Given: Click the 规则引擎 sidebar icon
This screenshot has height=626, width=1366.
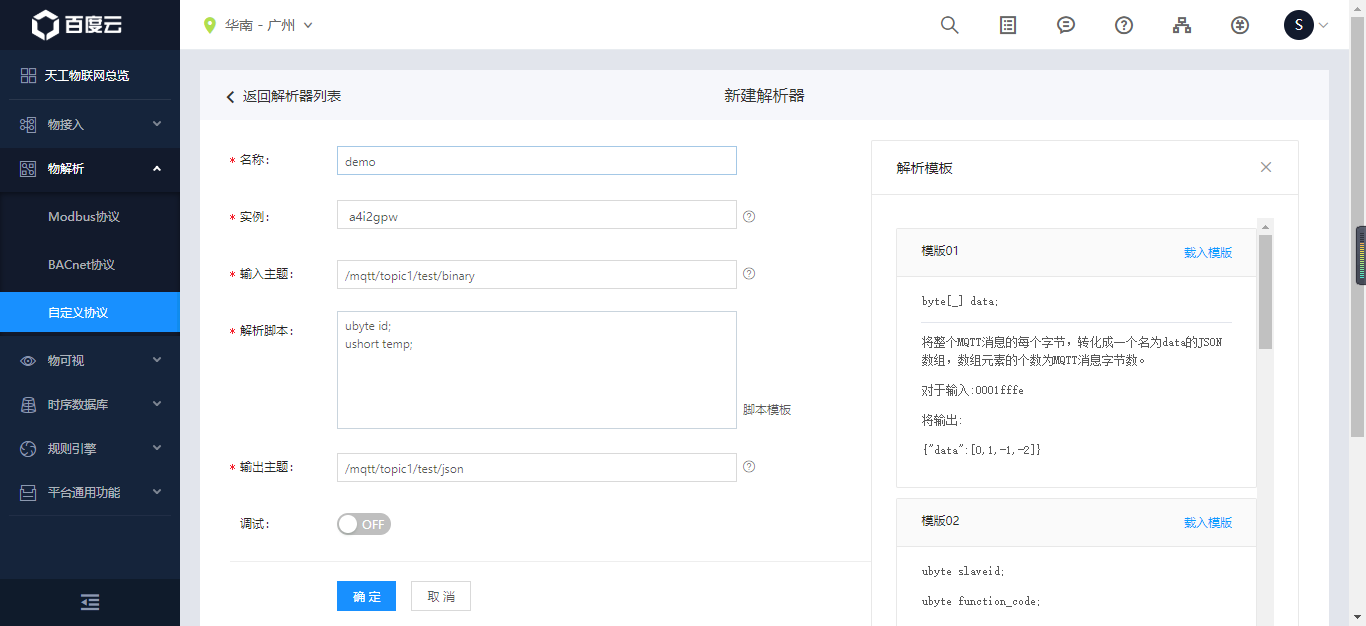Looking at the screenshot, I should [28, 449].
